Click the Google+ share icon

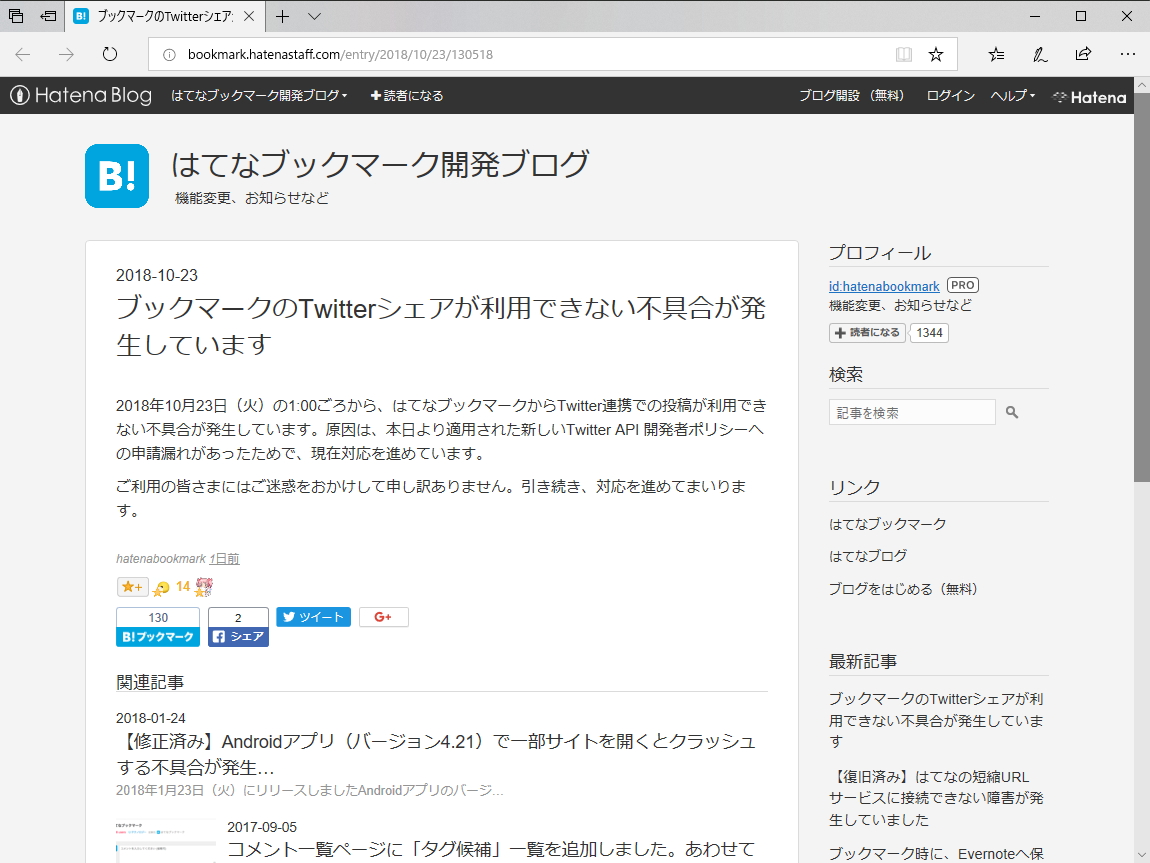[x=383, y=617]
